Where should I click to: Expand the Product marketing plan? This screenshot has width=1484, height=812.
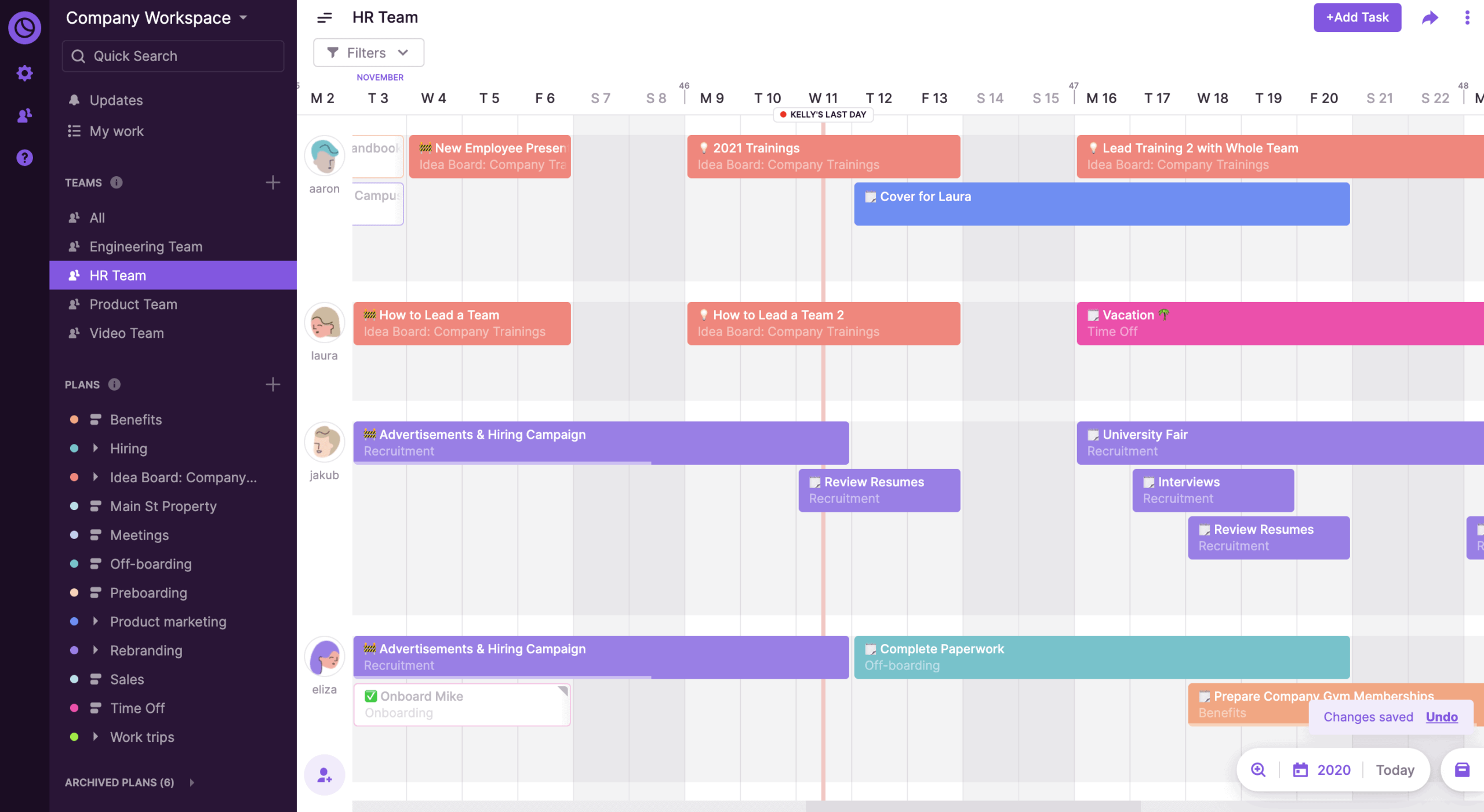(96, 621)
